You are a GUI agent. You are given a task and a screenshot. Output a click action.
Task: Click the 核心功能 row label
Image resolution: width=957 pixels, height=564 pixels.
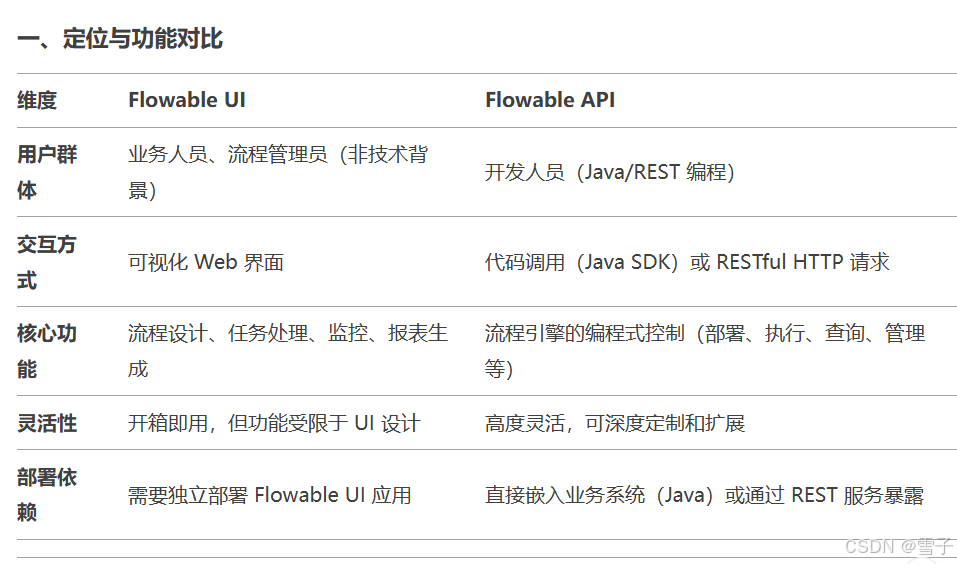tap(47, 351)
